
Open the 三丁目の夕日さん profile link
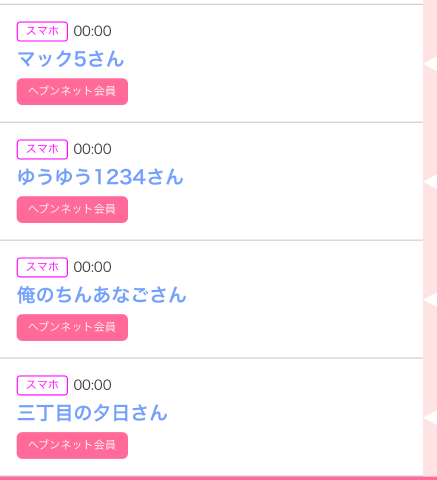92,413
